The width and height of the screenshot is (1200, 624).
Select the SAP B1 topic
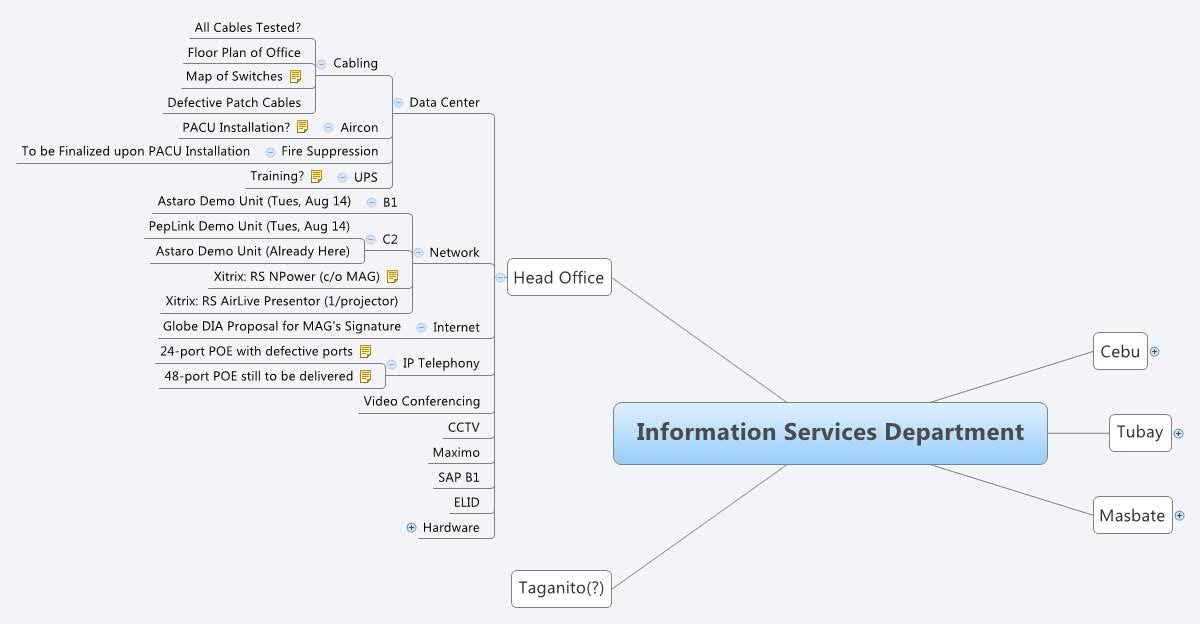pos(461,477)
